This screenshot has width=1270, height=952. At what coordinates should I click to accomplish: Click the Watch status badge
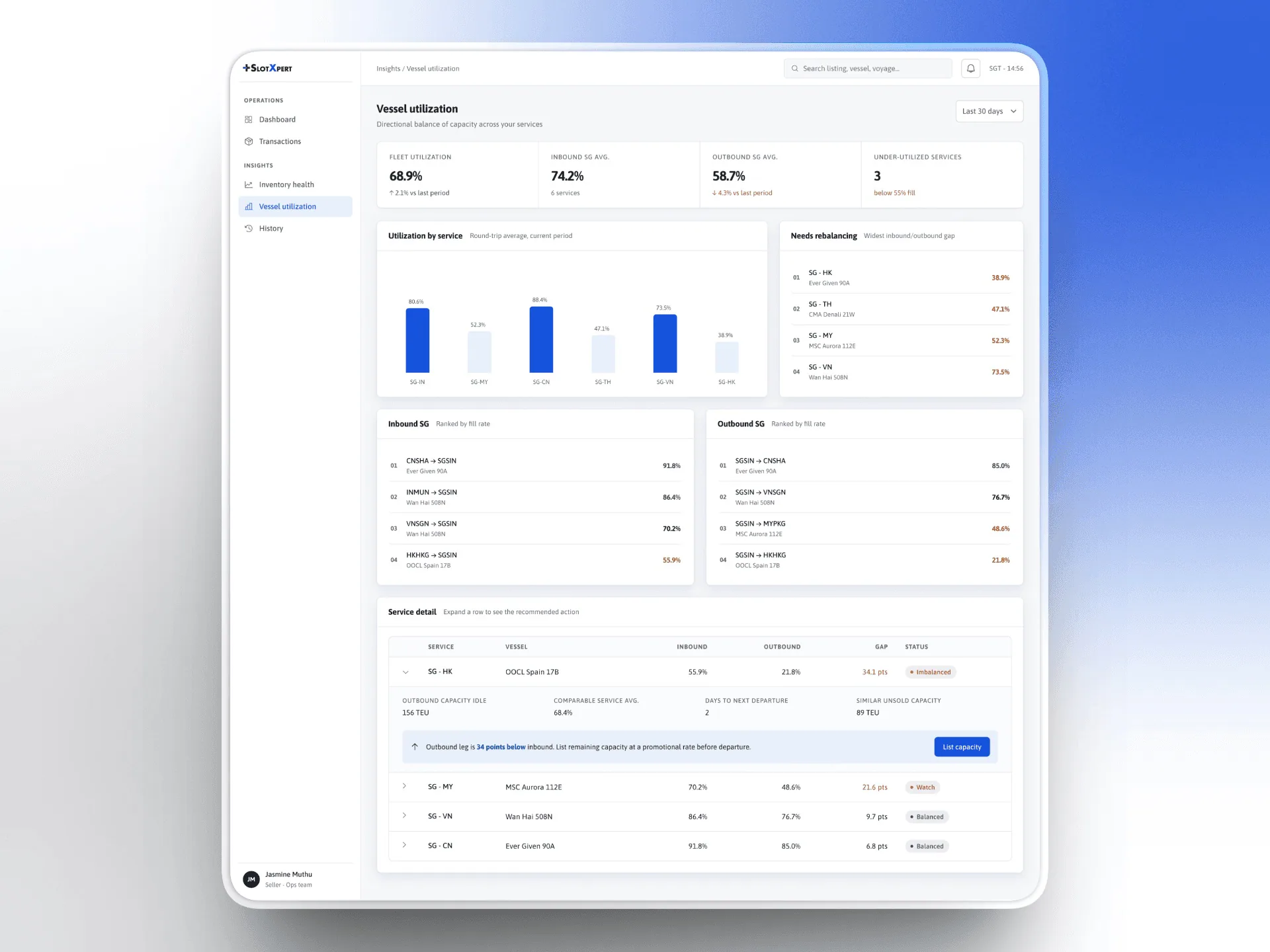(923, 787)
